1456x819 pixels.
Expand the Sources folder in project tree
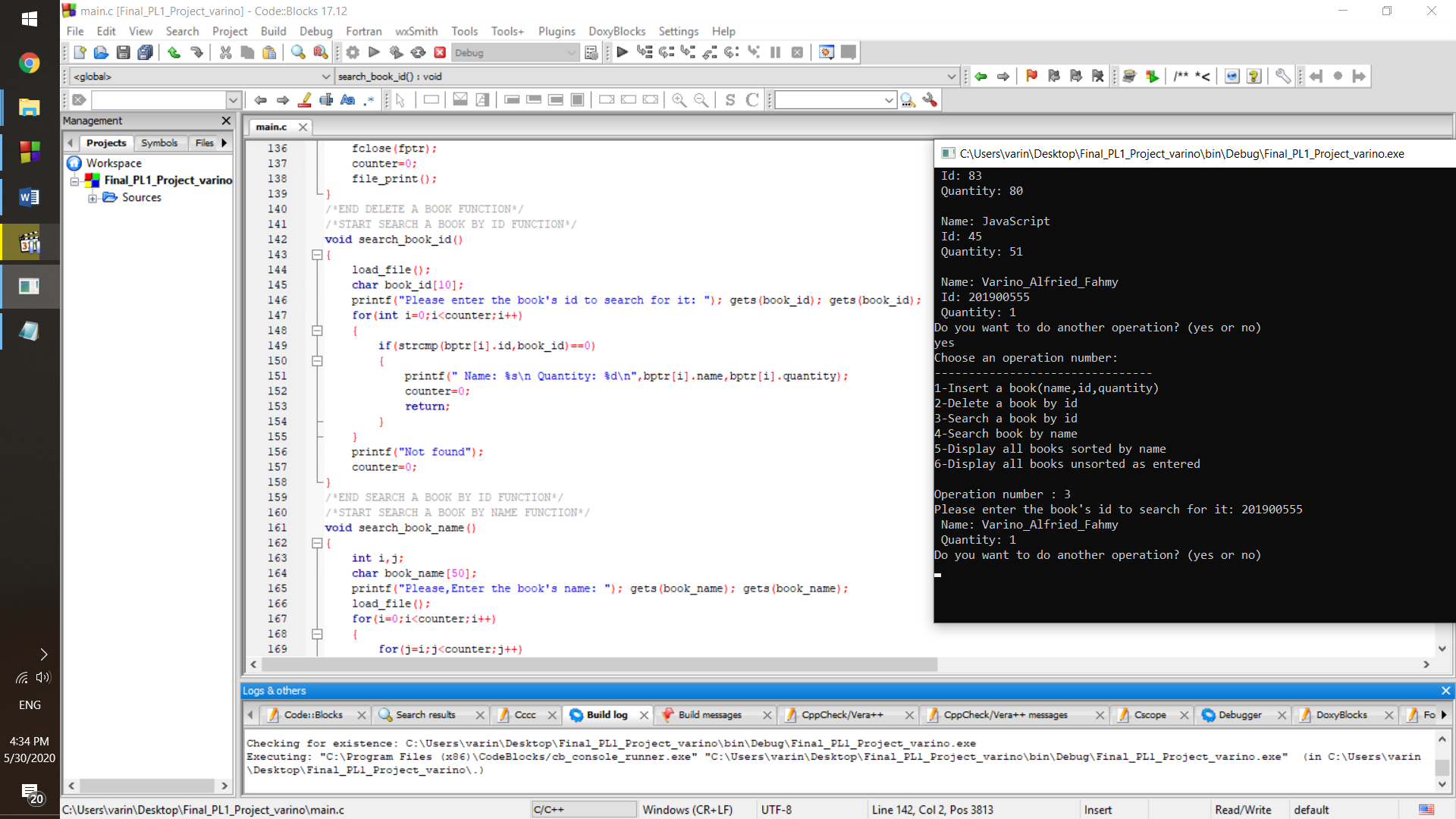(93, 198)
